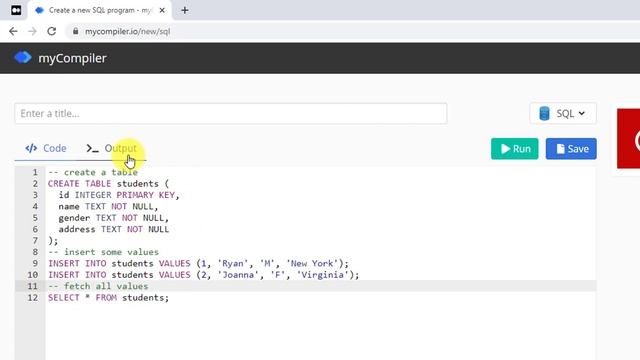Click the 'address TEXT NOT NULL' line
The image size is (640, 360).
point(113,229)
